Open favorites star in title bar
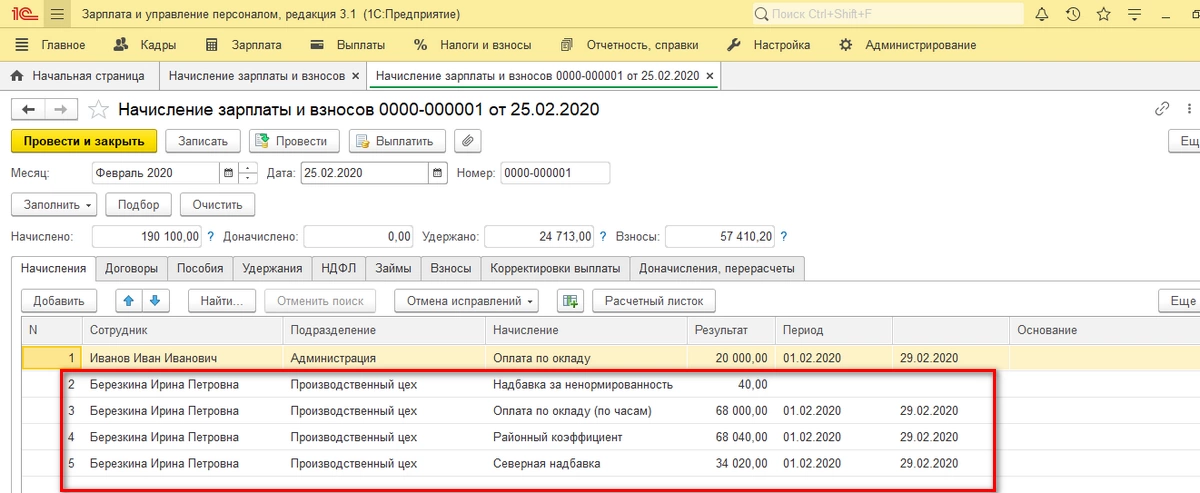Screen dimensions: 1200x493 tap(1104, 15)
